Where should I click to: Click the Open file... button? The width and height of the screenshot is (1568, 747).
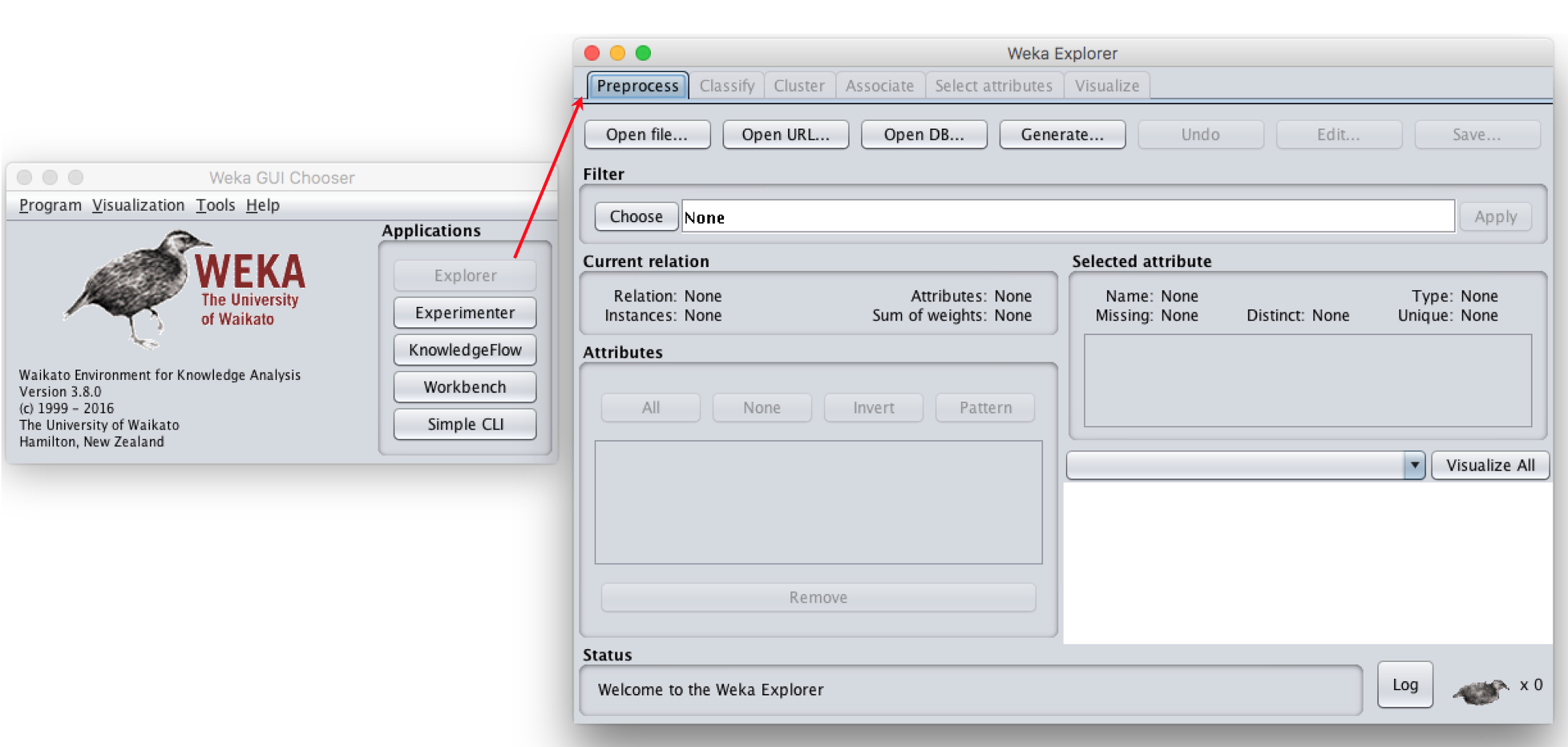pos(647,135)
